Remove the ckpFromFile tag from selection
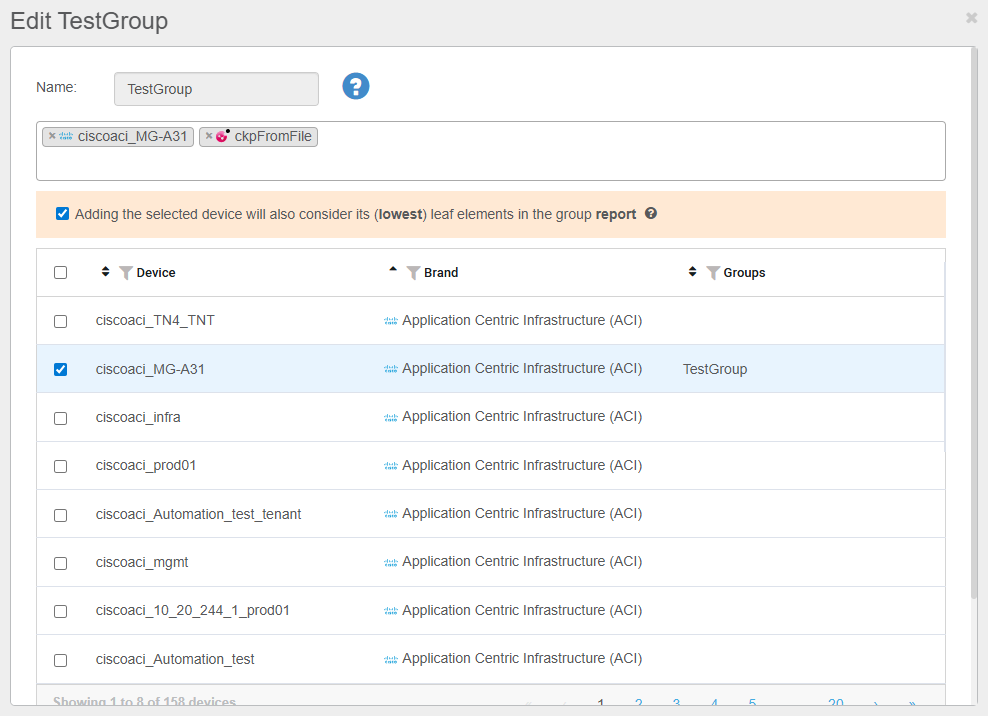 [209, 137]
